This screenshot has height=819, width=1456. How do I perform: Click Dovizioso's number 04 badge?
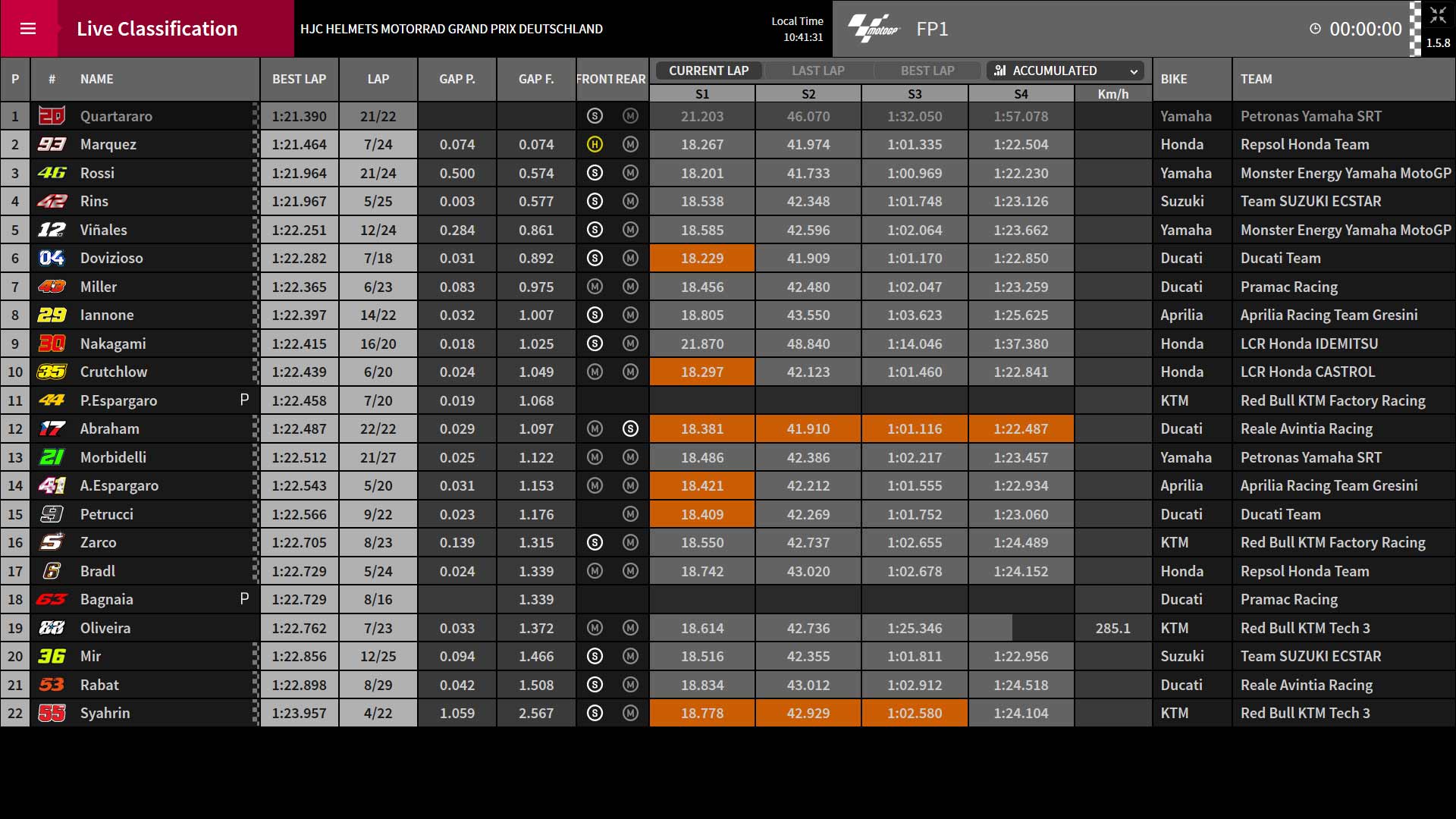click(52, 258)
